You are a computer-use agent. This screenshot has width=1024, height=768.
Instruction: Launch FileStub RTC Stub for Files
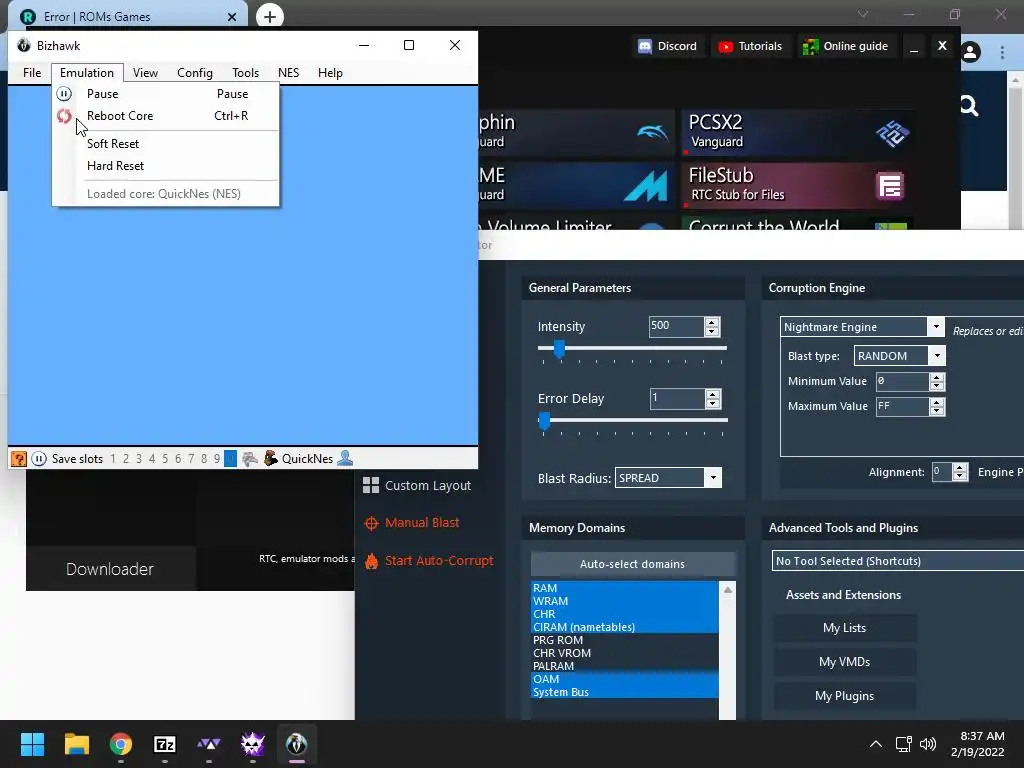[x=797, y=185]
